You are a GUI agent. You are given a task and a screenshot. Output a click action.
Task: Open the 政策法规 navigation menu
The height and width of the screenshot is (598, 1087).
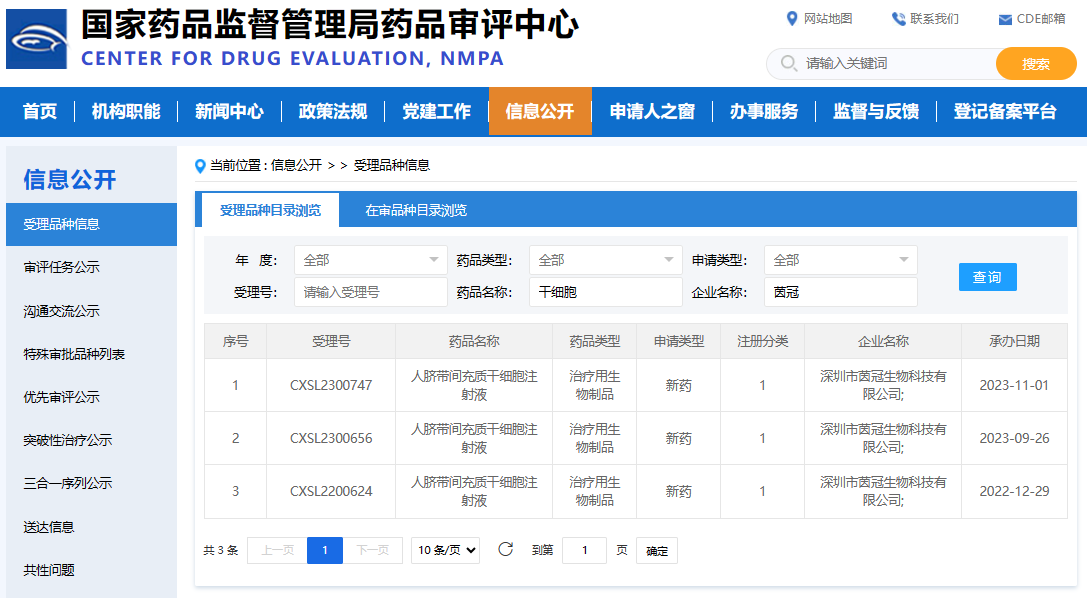tap(333, 111)
